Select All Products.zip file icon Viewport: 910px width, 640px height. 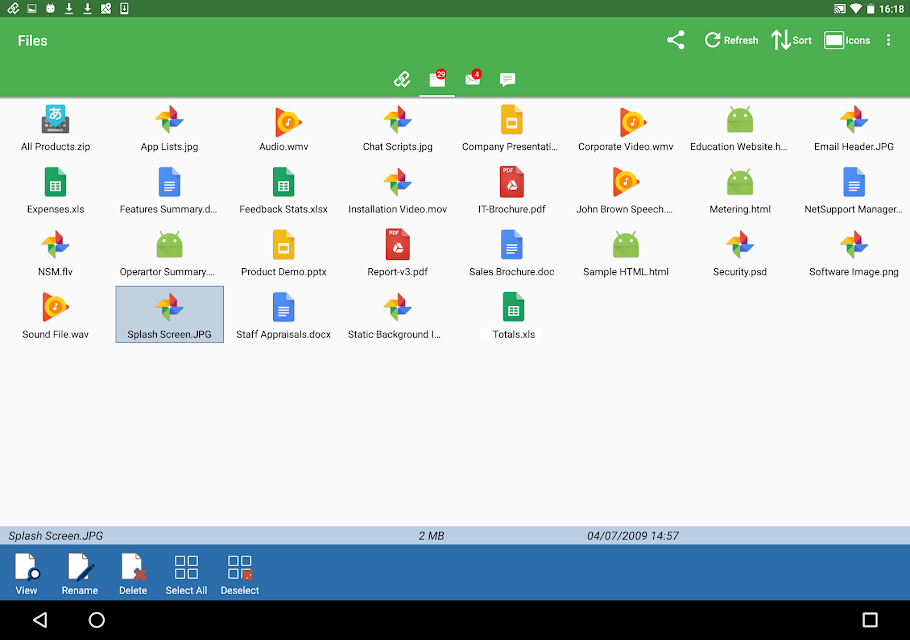(x=56, y=120)
